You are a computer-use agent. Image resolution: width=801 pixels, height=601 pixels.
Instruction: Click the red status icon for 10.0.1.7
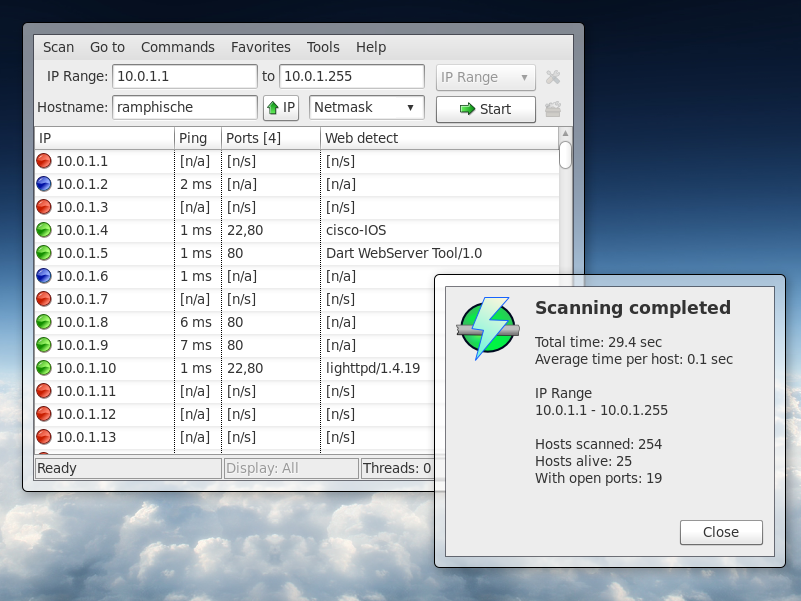pyautogui.click(x=44, y=299)
